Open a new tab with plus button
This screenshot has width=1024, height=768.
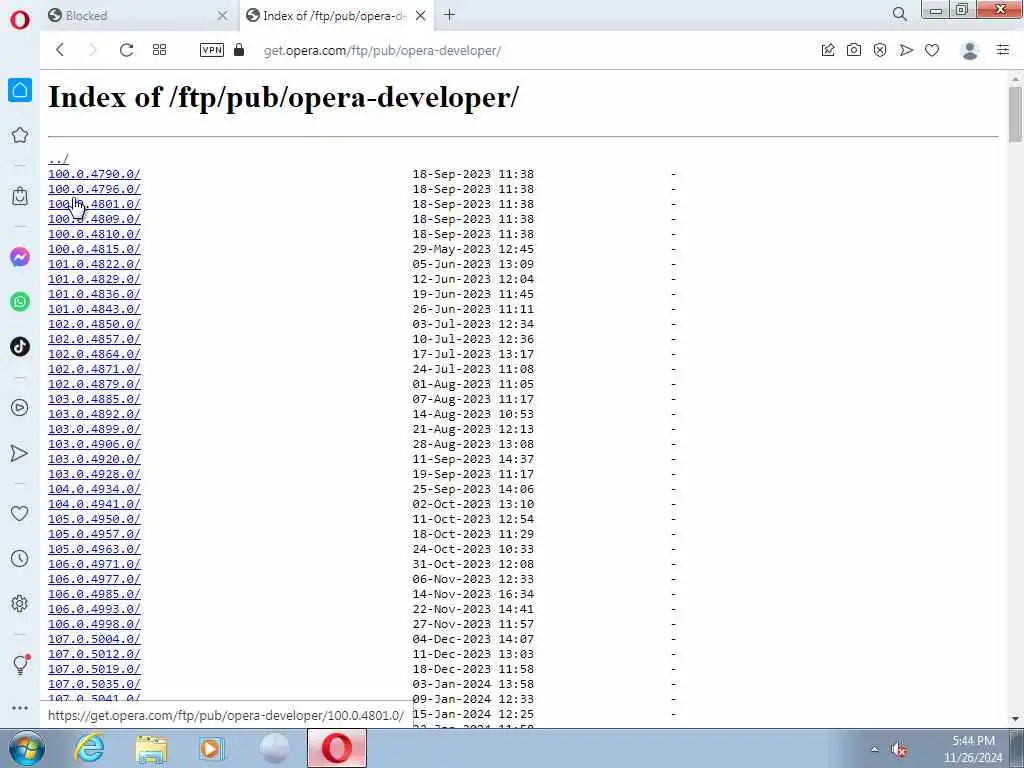tap(449, 15)
